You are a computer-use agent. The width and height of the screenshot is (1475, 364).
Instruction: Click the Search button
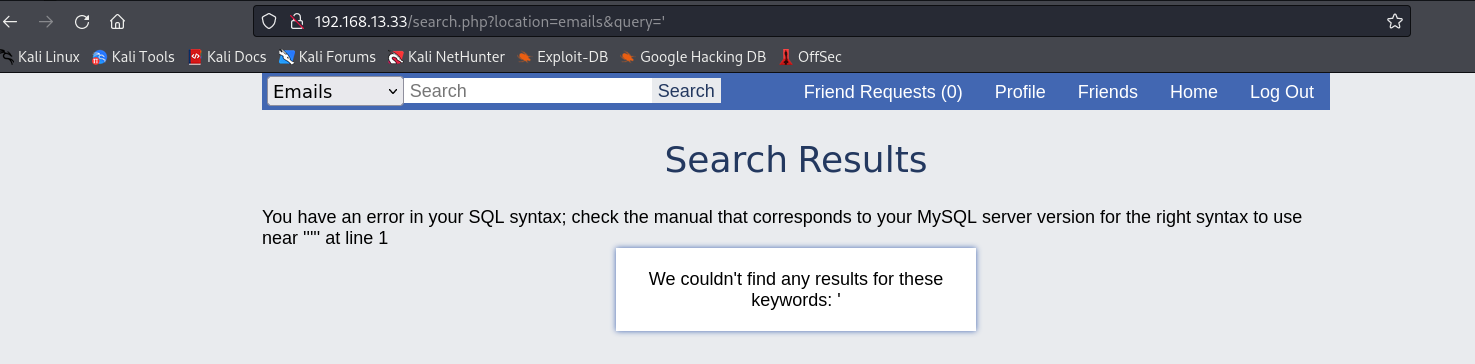click(686, 91)
